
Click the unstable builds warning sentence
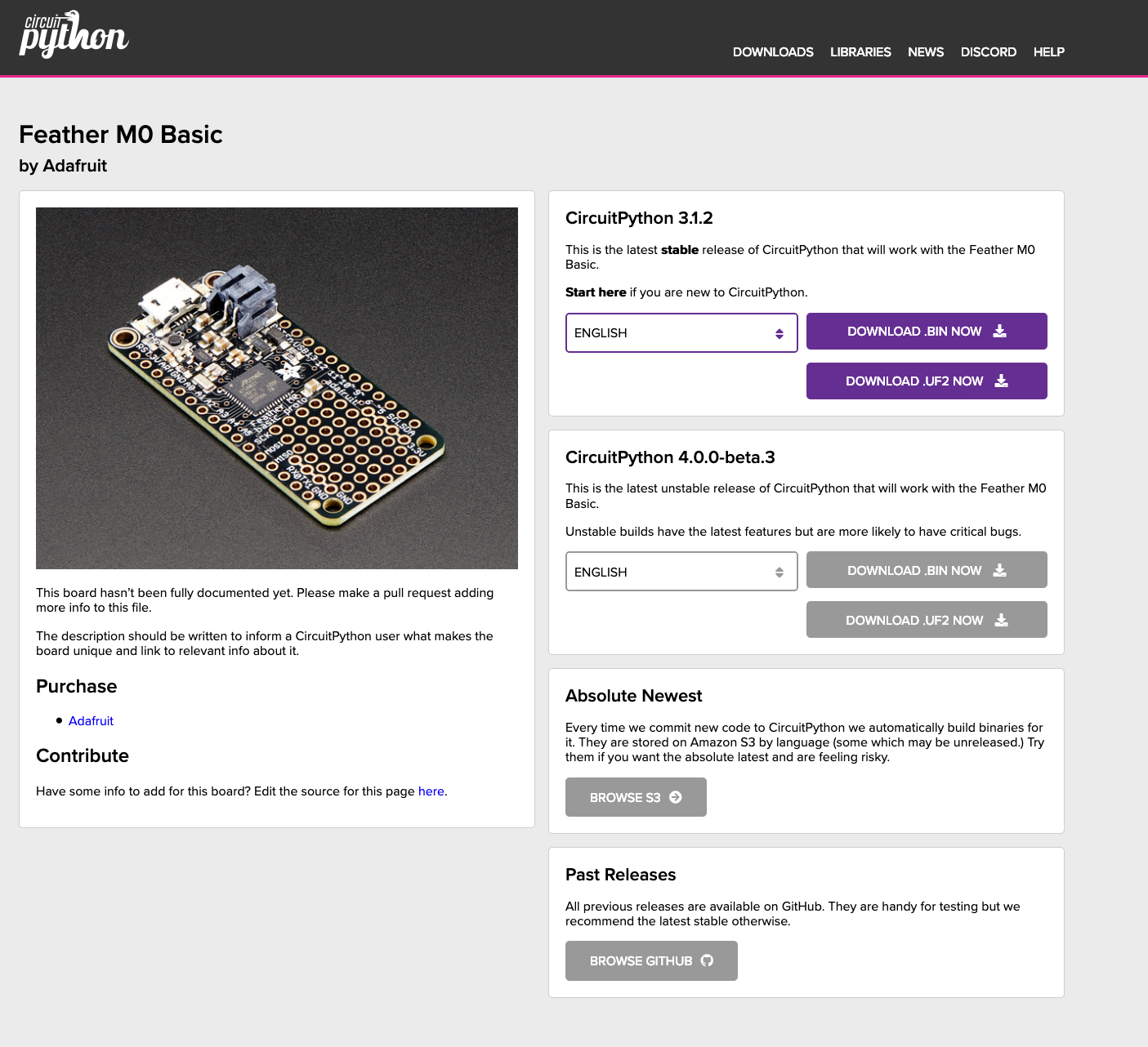pos(793,532)
